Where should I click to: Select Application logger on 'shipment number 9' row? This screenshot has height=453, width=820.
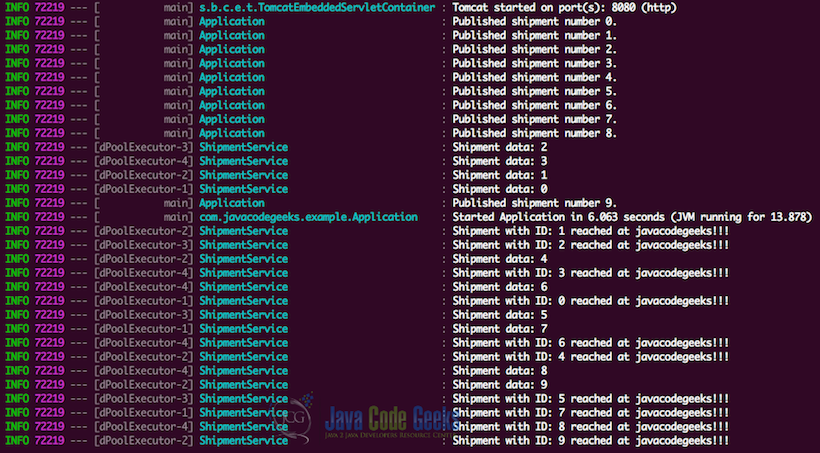click(x=232, y=203)
